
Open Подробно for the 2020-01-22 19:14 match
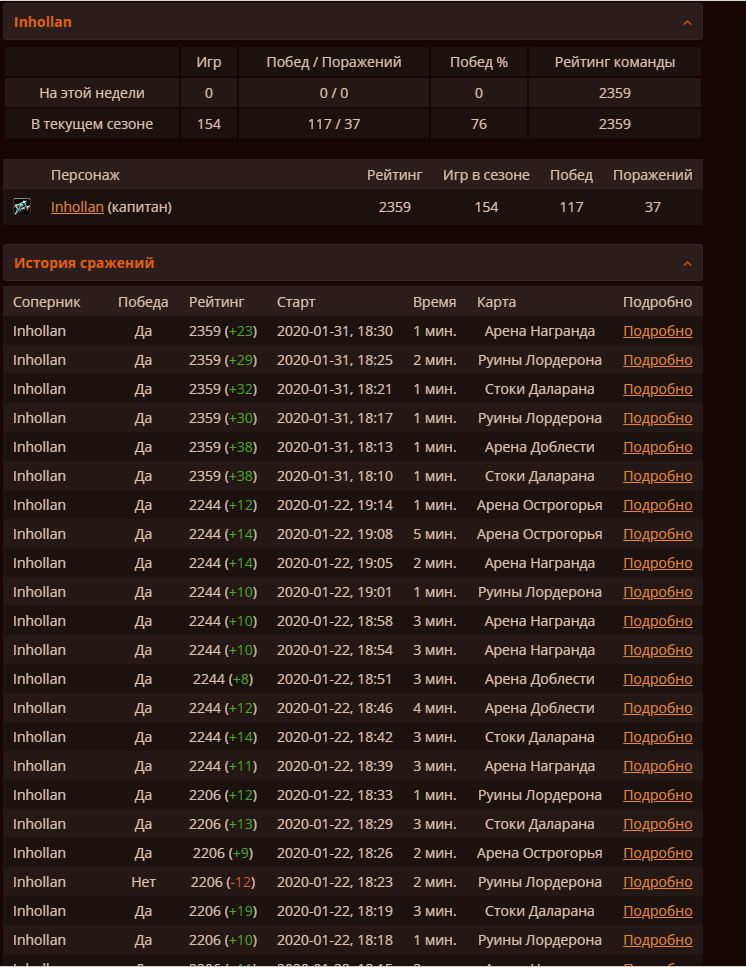point(657,505)
